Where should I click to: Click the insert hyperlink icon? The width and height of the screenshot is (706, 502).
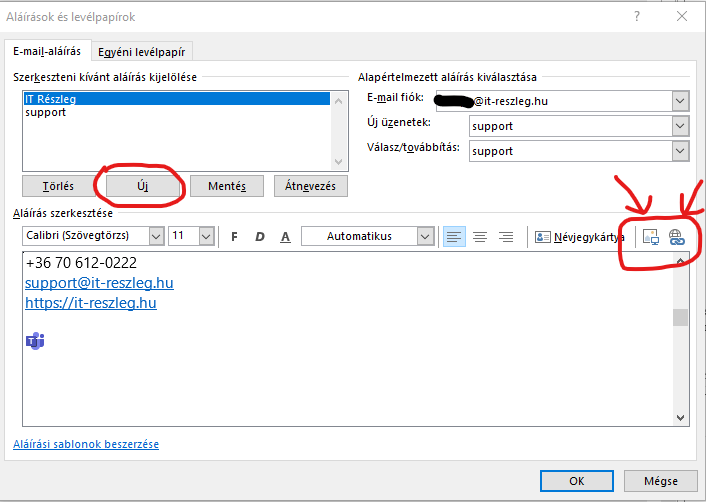pos(676,237)
